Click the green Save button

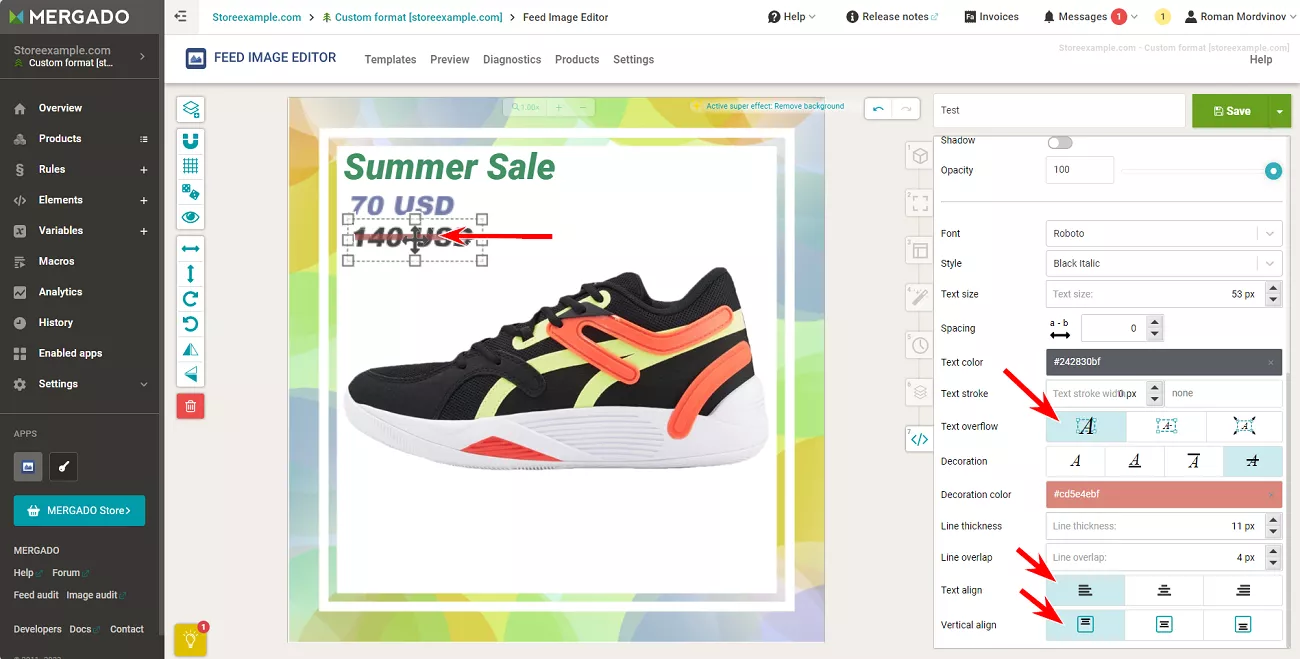pyautogui.click(x=1230, y=111)
